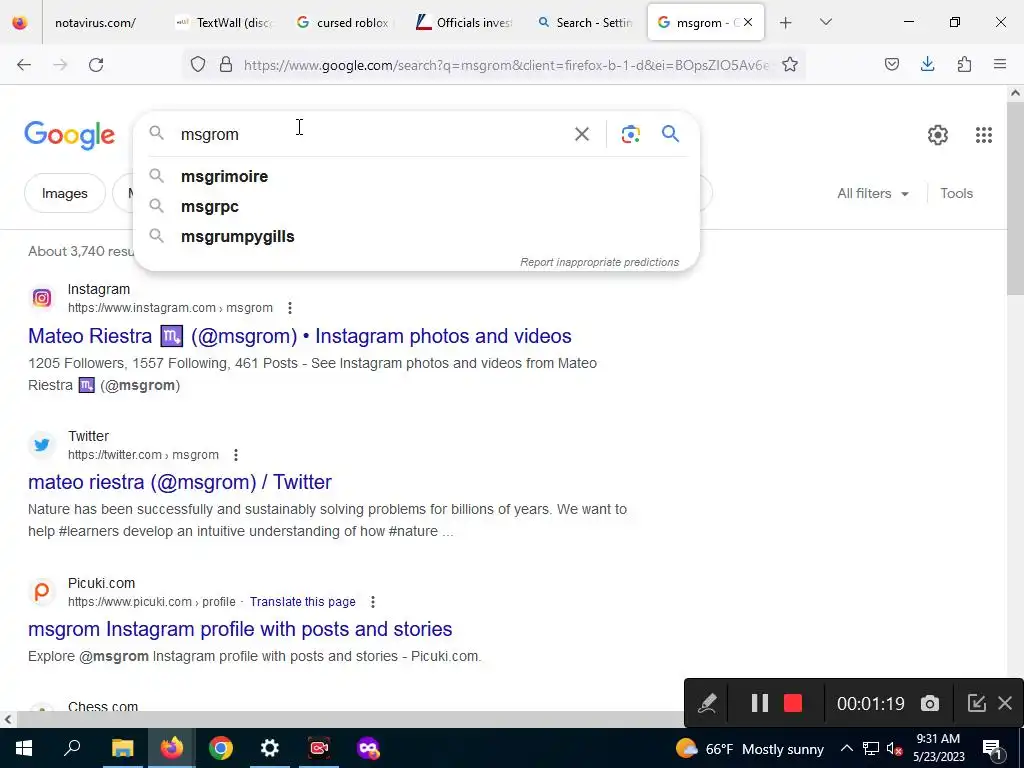
Task: Open options for Twitter result
Action: point(236,455)
